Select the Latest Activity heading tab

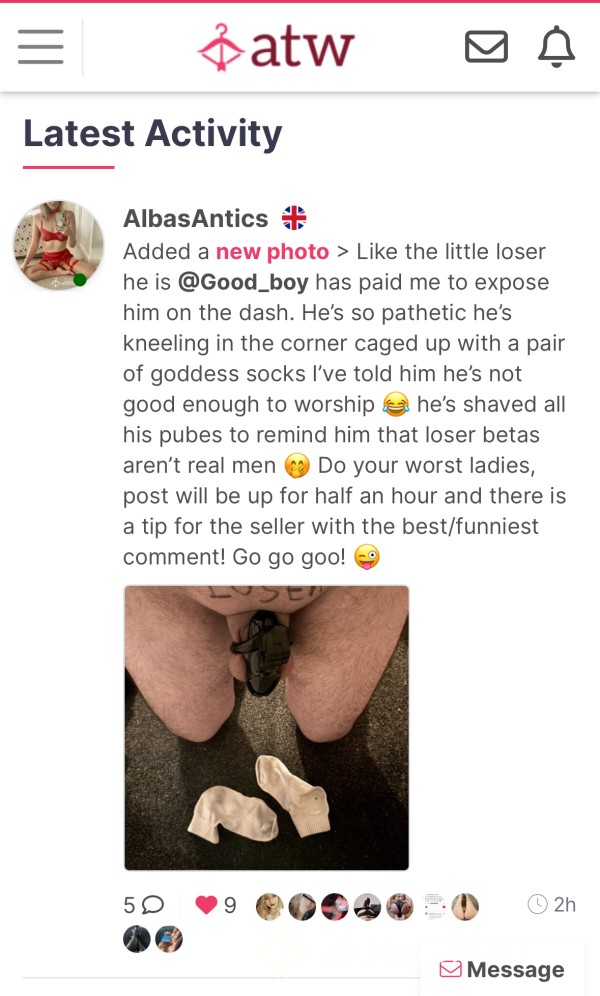(152, 133)
